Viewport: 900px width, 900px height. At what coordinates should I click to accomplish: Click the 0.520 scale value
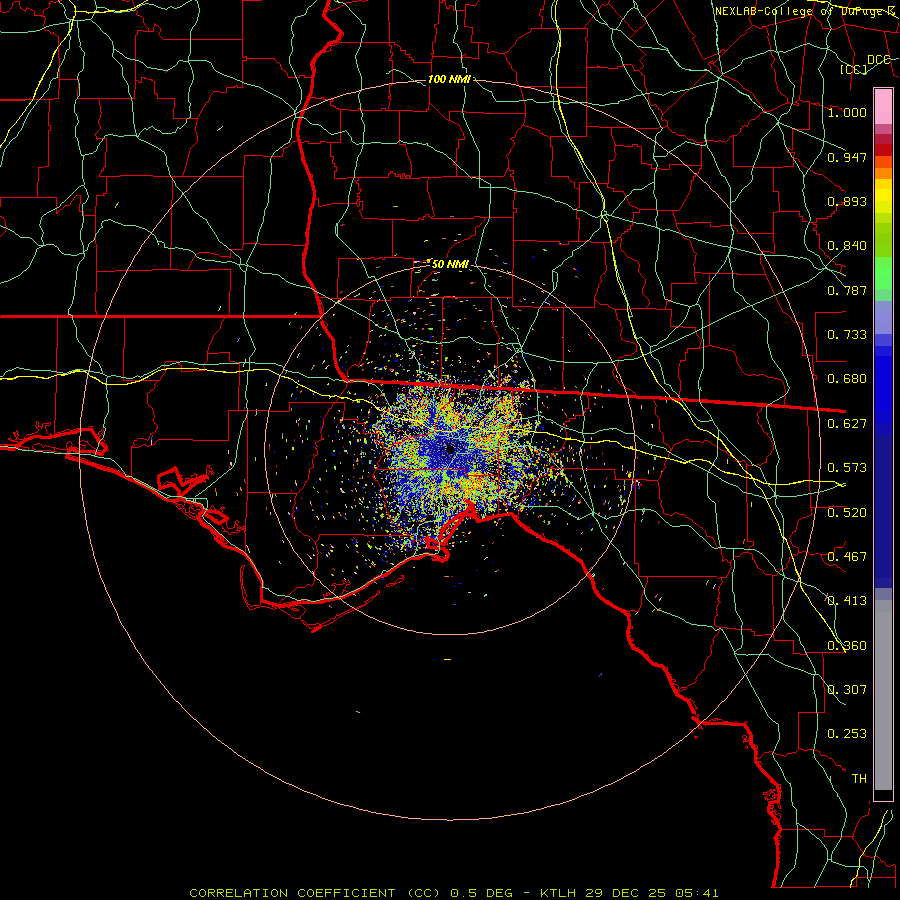847,513
